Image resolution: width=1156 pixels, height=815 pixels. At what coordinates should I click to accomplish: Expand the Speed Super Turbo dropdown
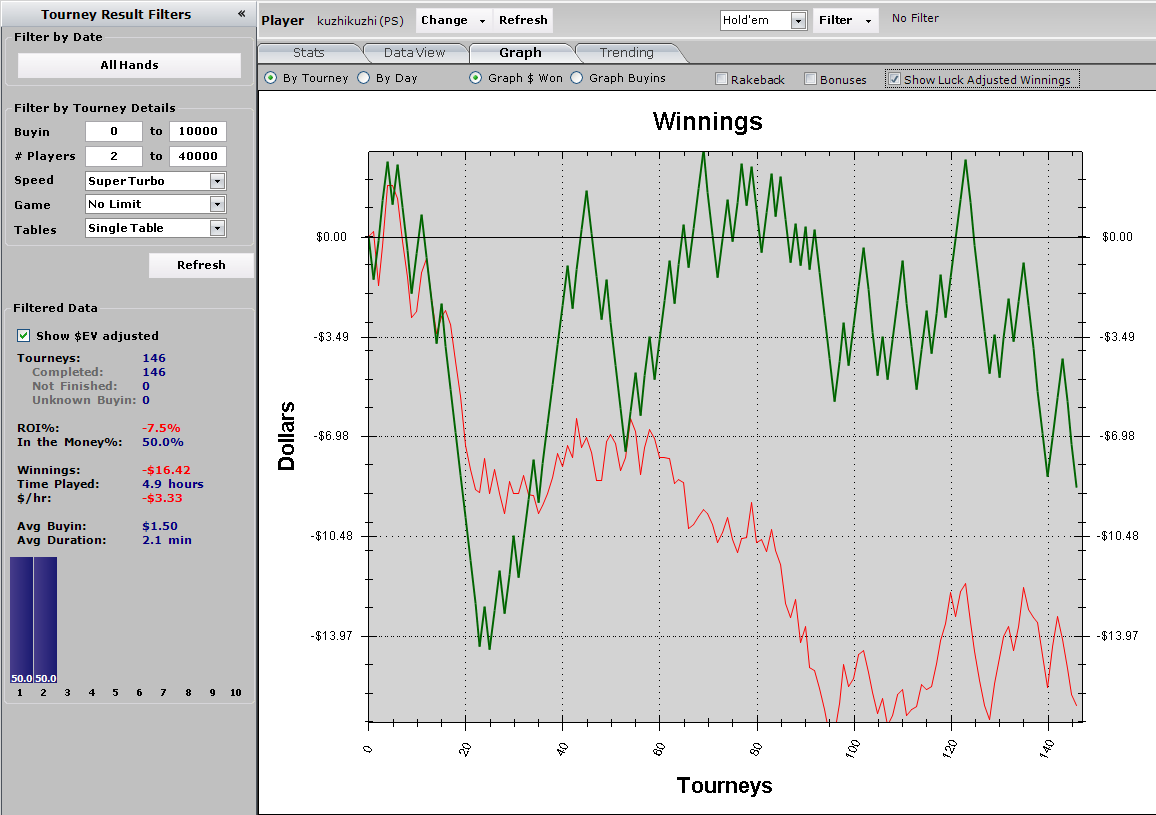tap(217, 181)
